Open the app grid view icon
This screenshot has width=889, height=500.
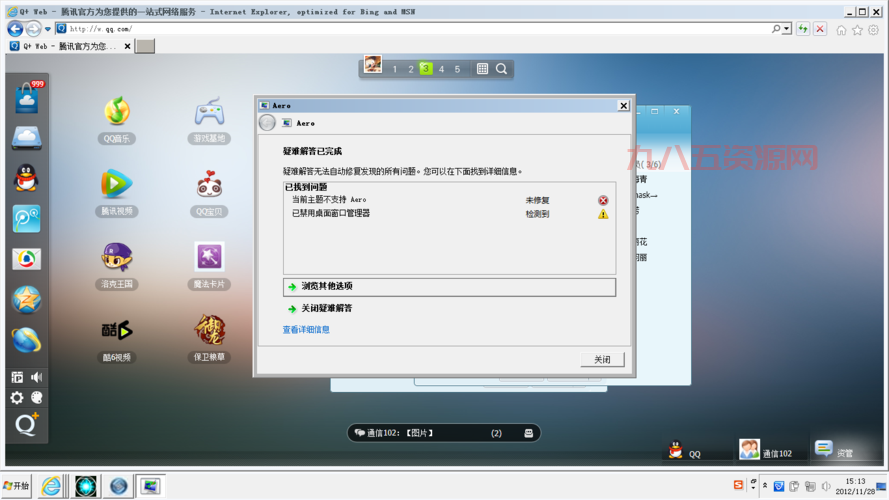tap(482, 69)
